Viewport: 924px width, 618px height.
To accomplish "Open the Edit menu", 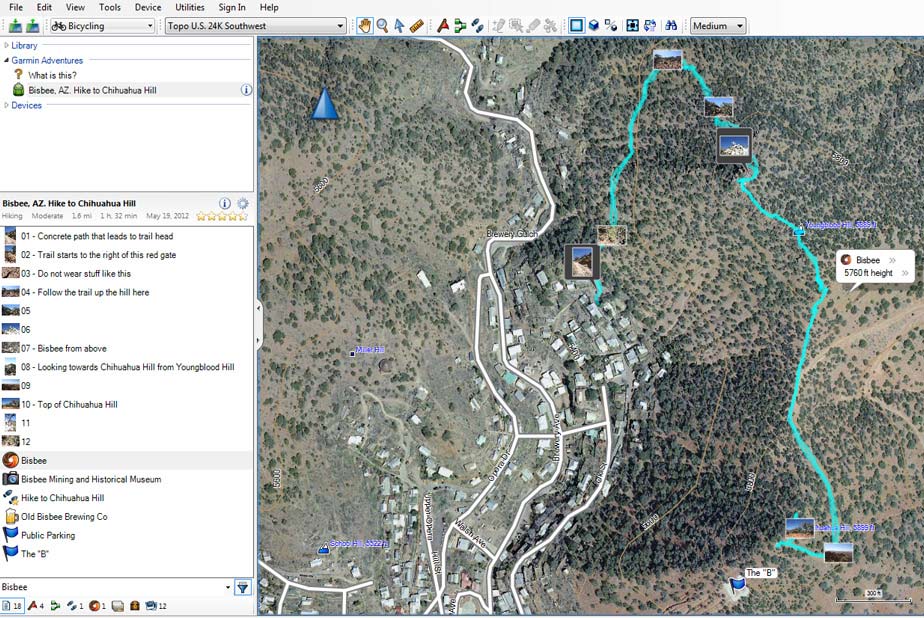I will (44, 8).
